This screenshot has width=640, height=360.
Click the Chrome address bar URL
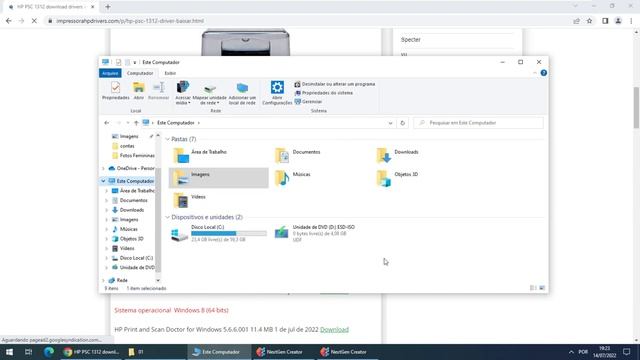point(130,21)
